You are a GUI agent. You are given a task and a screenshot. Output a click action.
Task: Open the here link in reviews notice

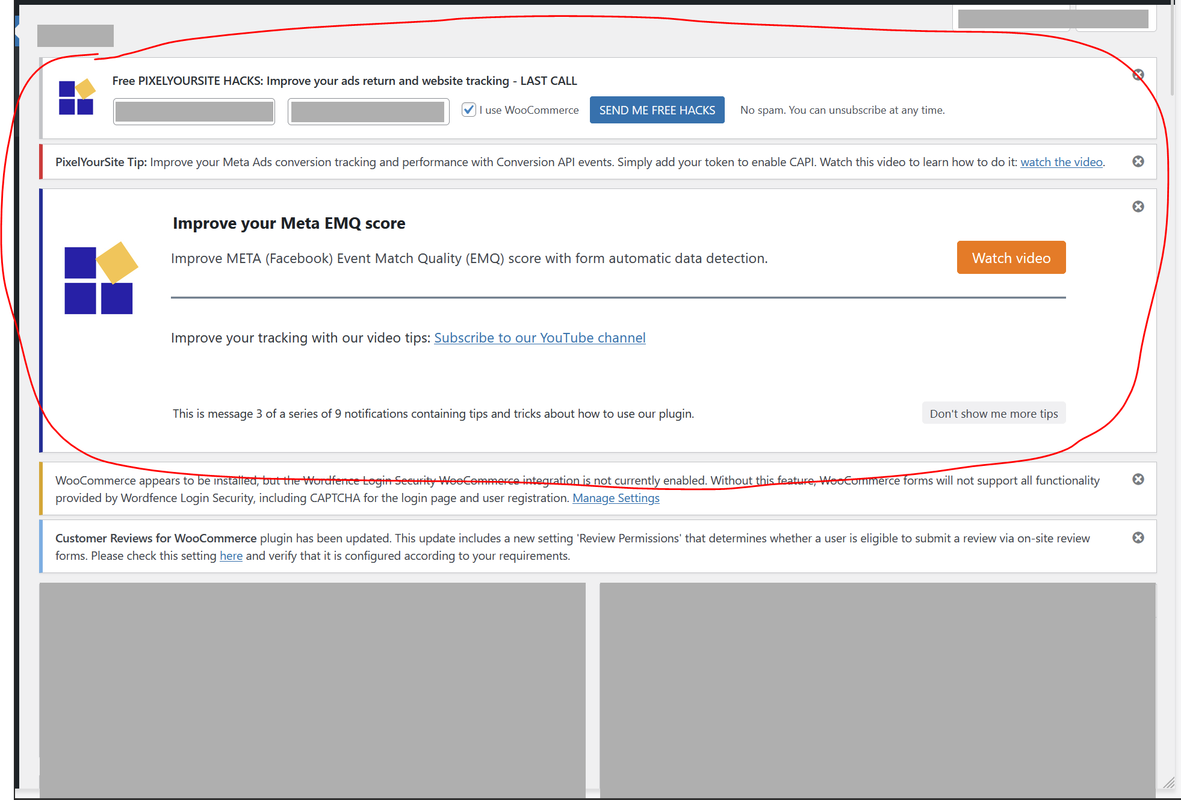click(x=230, y=556)
